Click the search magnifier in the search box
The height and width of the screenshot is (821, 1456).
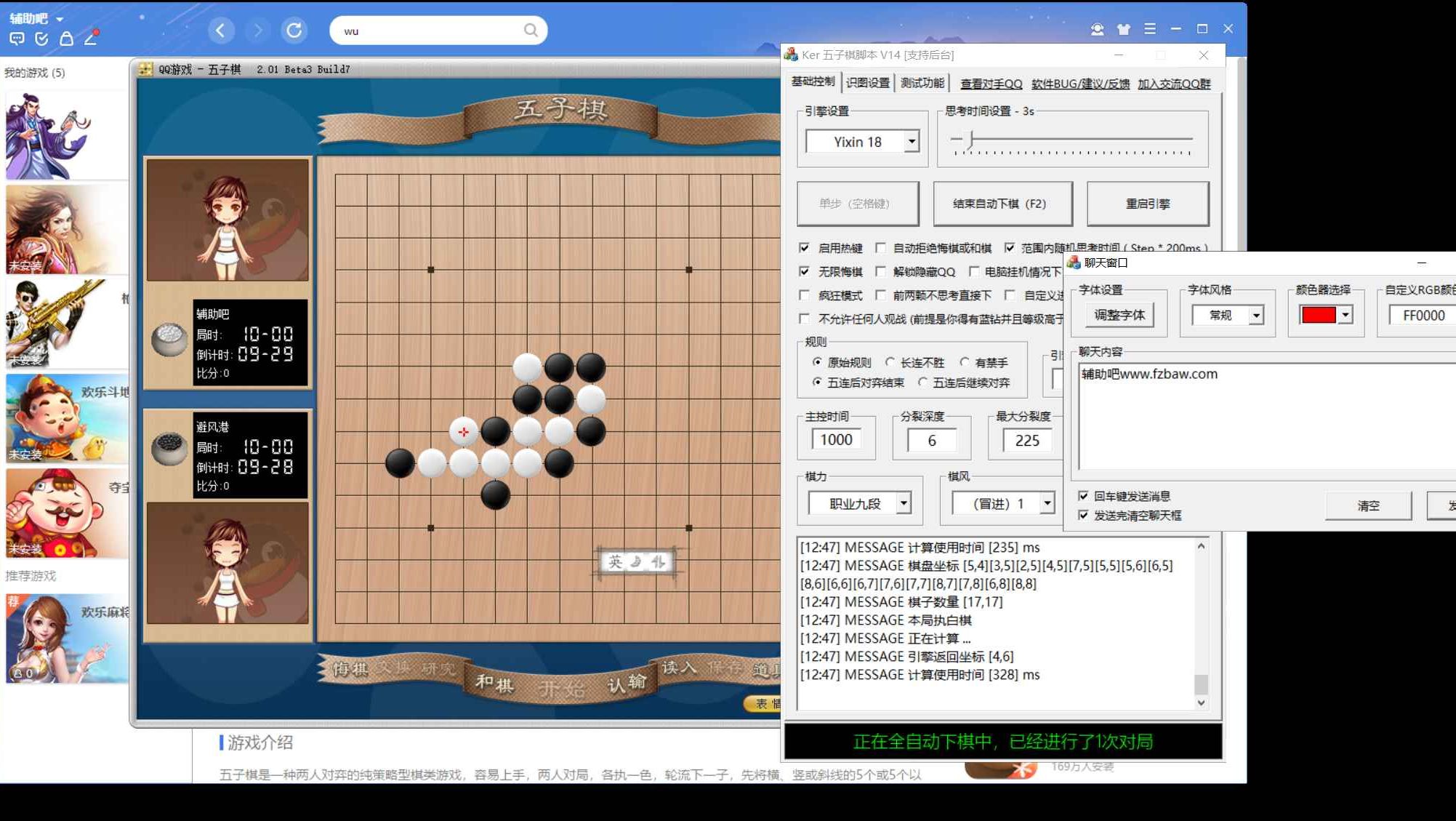531,30
